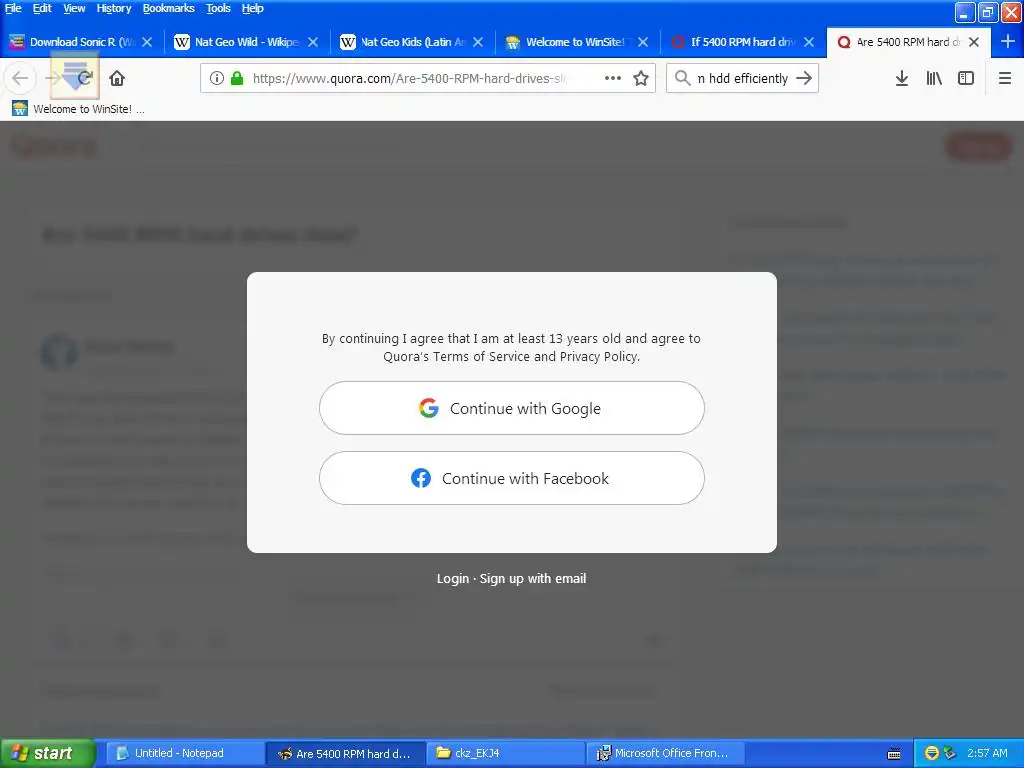Close the active Are 5400 RPM tab
The image size is (1024, 768).
[x=974, y=42]
